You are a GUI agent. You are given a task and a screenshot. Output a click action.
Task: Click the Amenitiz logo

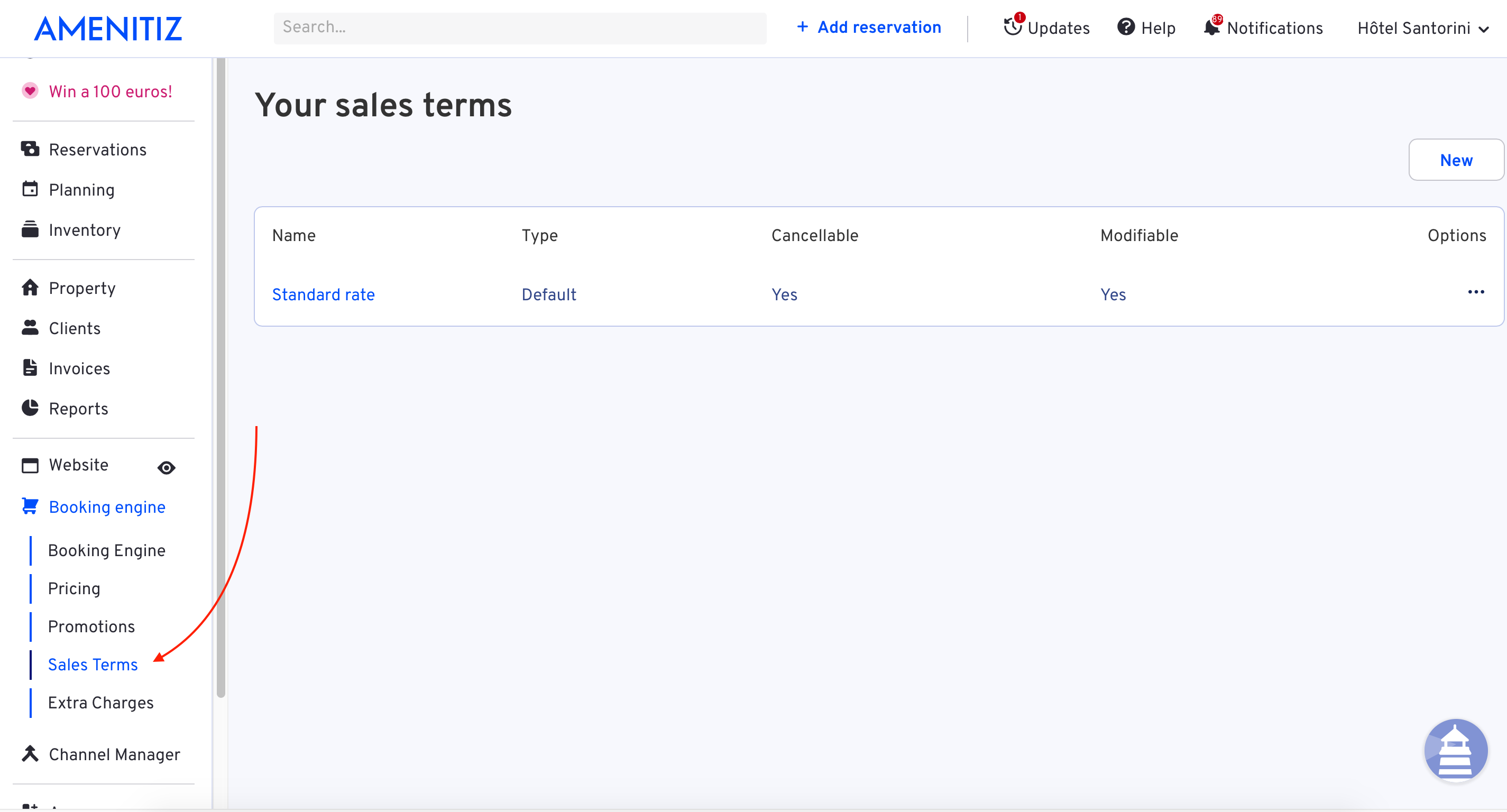108,29
